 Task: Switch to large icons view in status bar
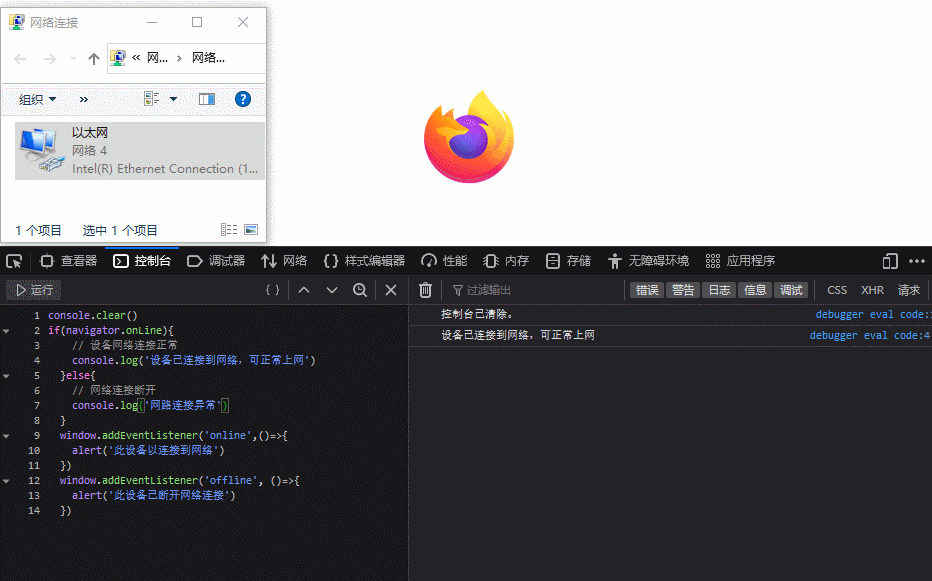(x=251, y=230)
